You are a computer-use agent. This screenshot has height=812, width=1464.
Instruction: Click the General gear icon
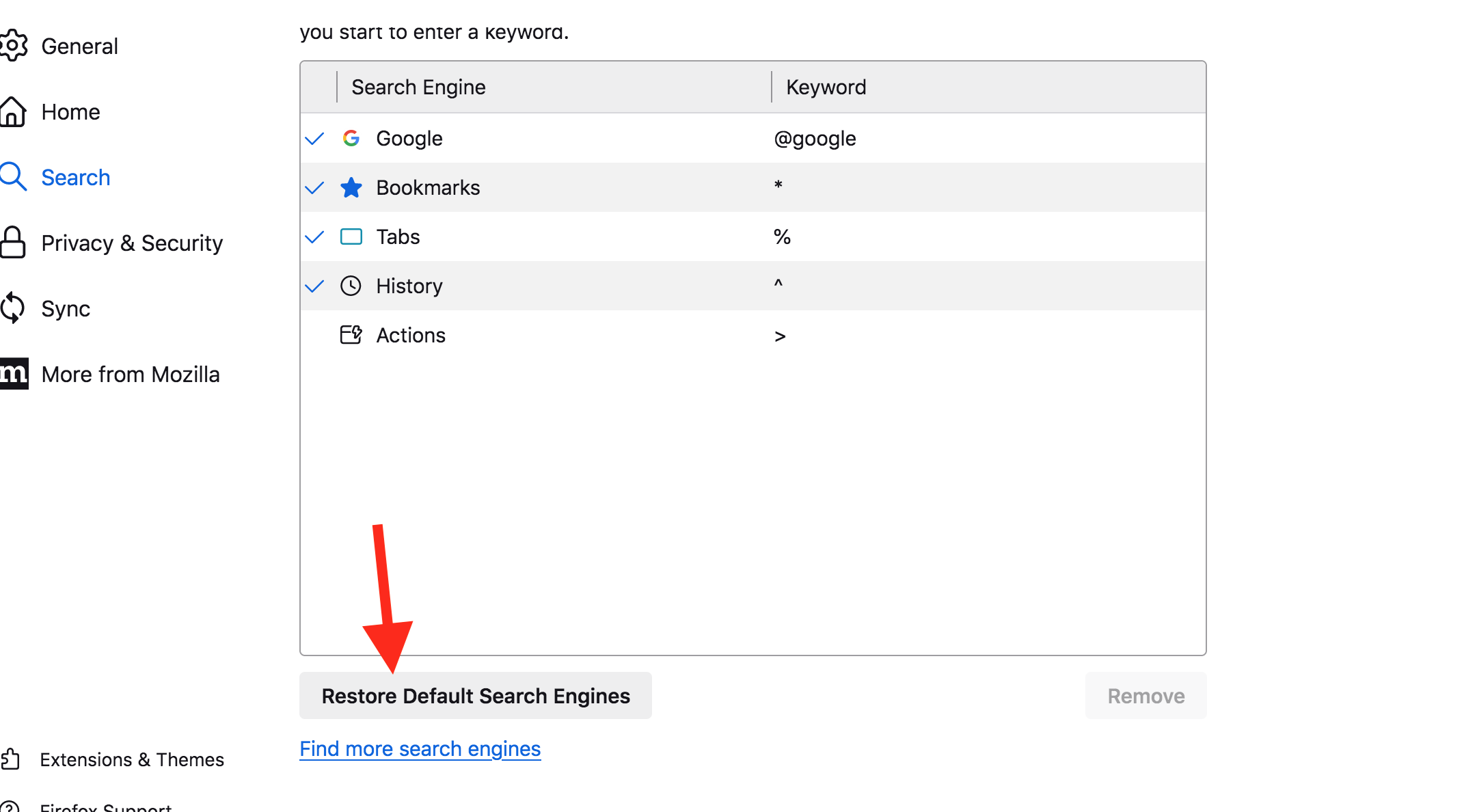(13, 46)
